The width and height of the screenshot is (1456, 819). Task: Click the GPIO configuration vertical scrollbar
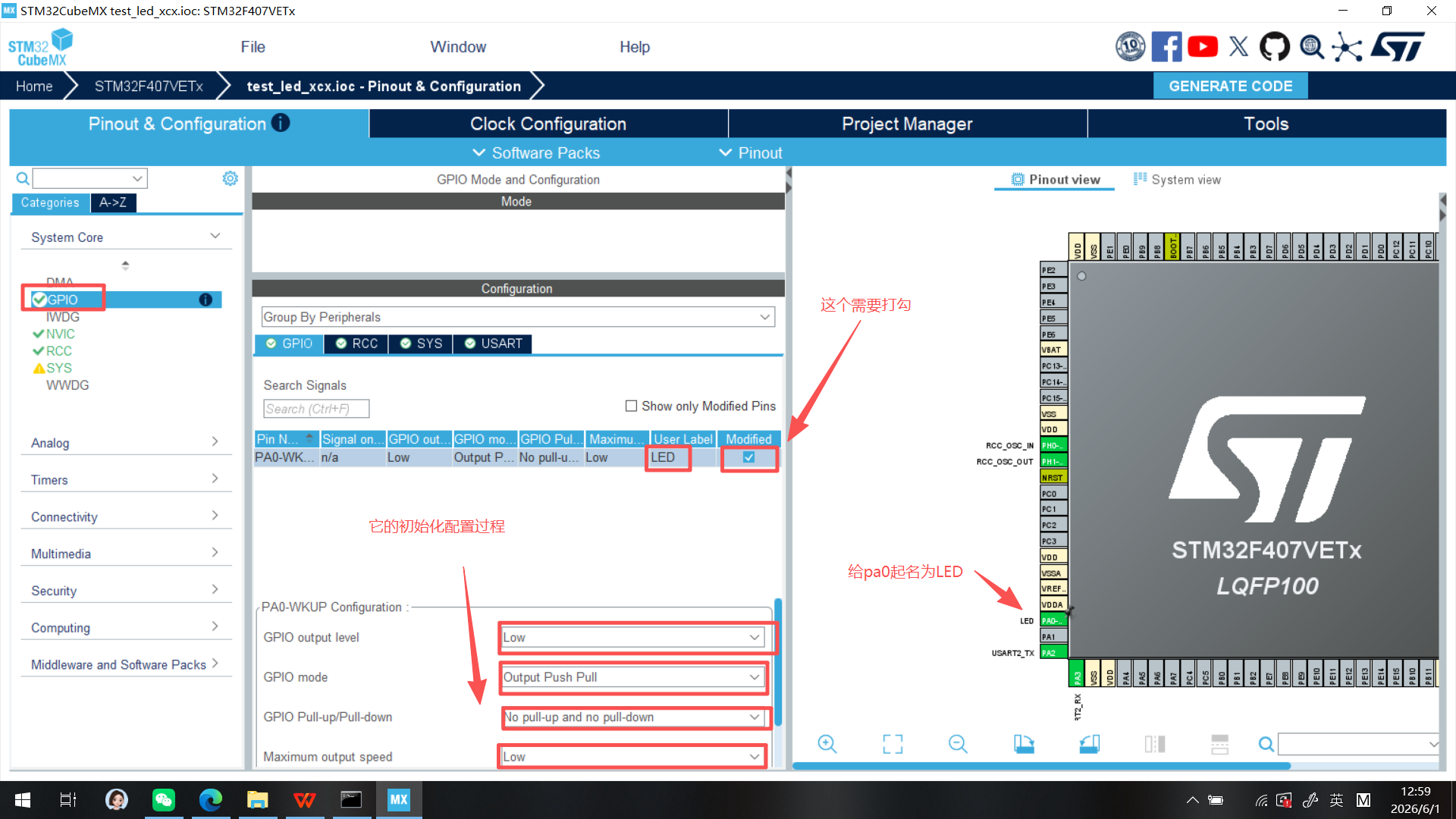[x=778, y=662]
